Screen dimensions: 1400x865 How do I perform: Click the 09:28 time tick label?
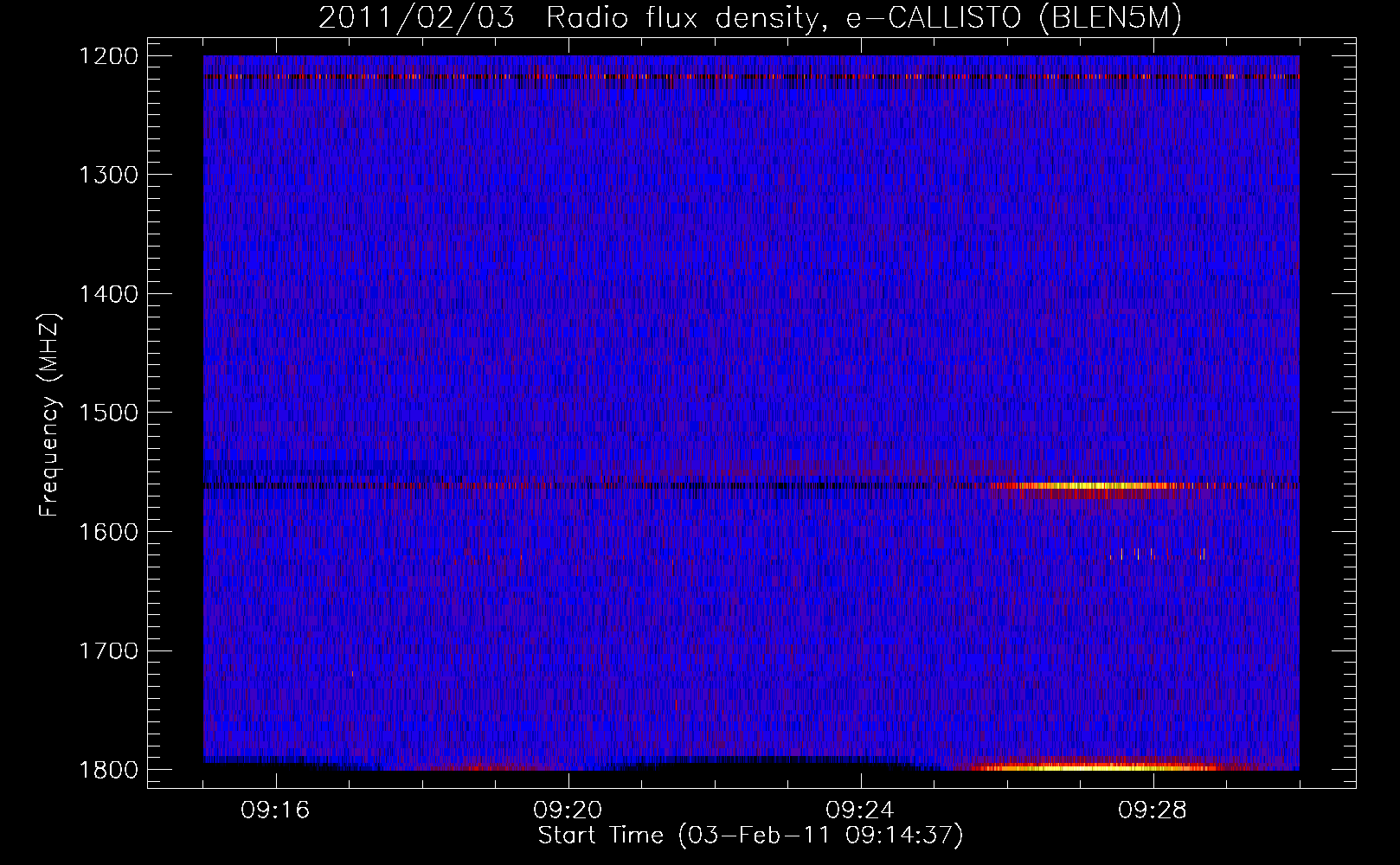(x=1153, y=811)
